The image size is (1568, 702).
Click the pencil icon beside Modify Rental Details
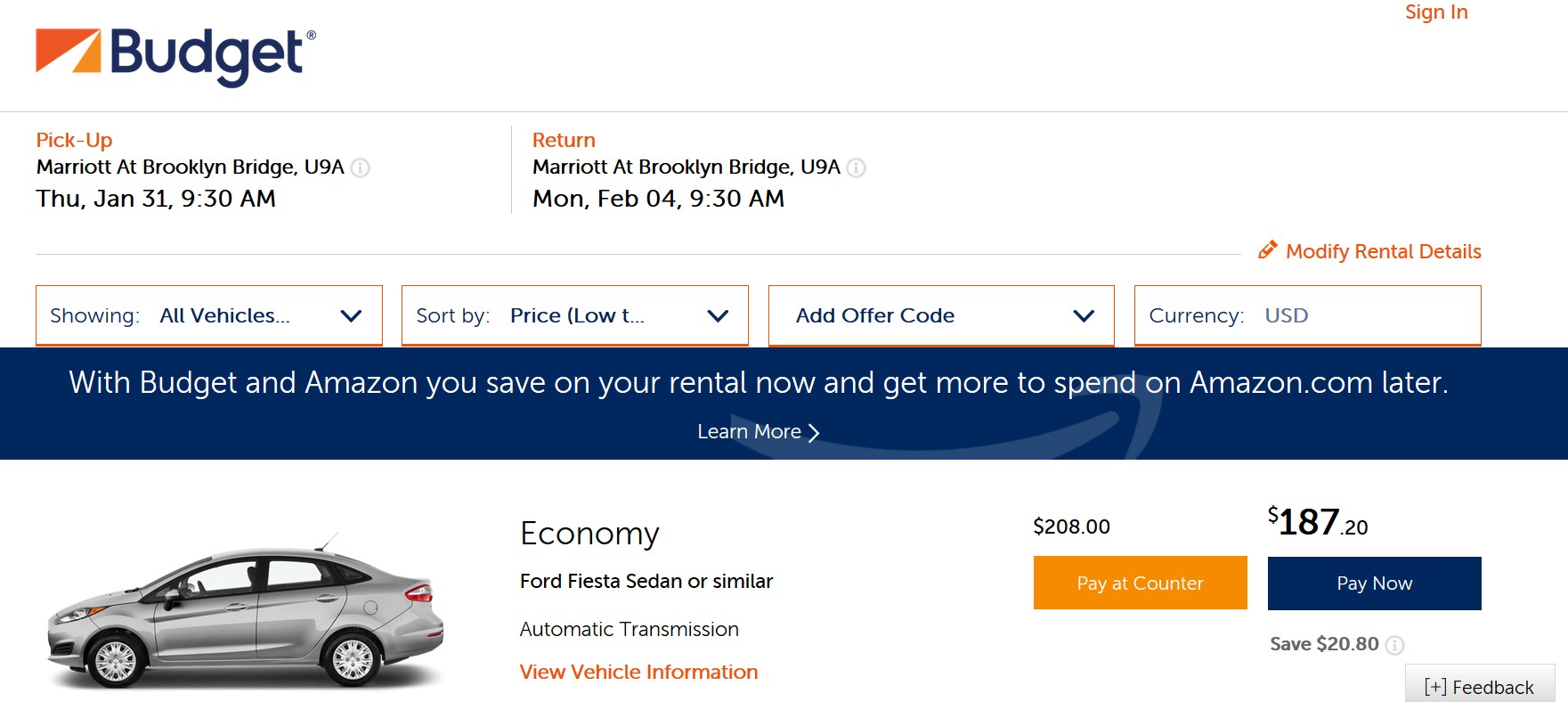click(x=1268, y=250)
